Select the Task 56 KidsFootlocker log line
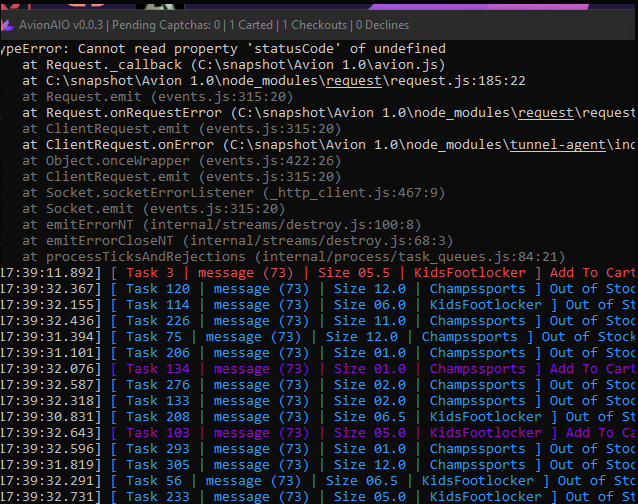The image size is (638, 504). tap(319, 481)
